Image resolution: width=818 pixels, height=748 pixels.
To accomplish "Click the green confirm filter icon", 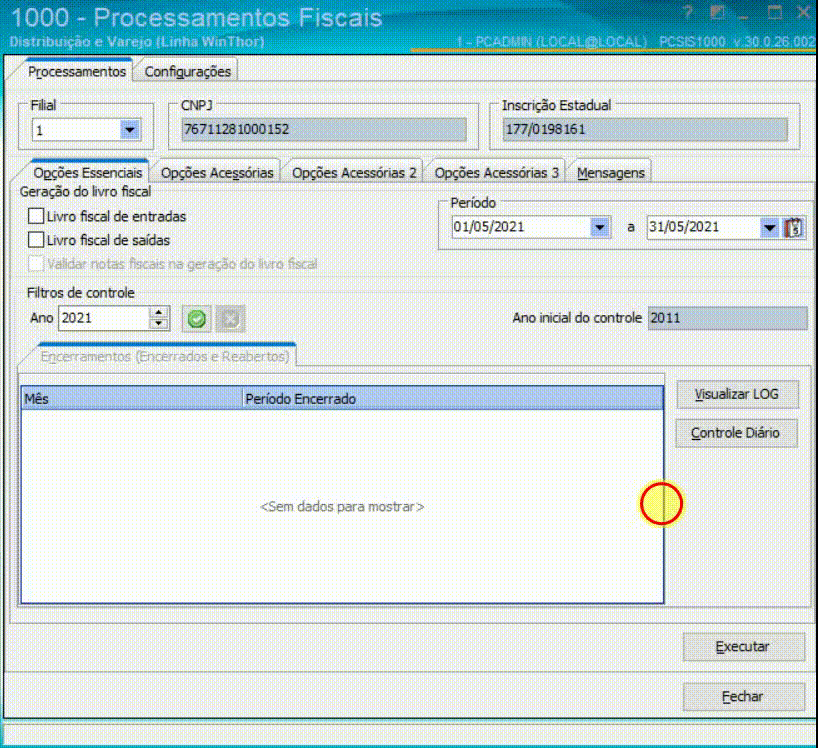I will tap(197, 319).
